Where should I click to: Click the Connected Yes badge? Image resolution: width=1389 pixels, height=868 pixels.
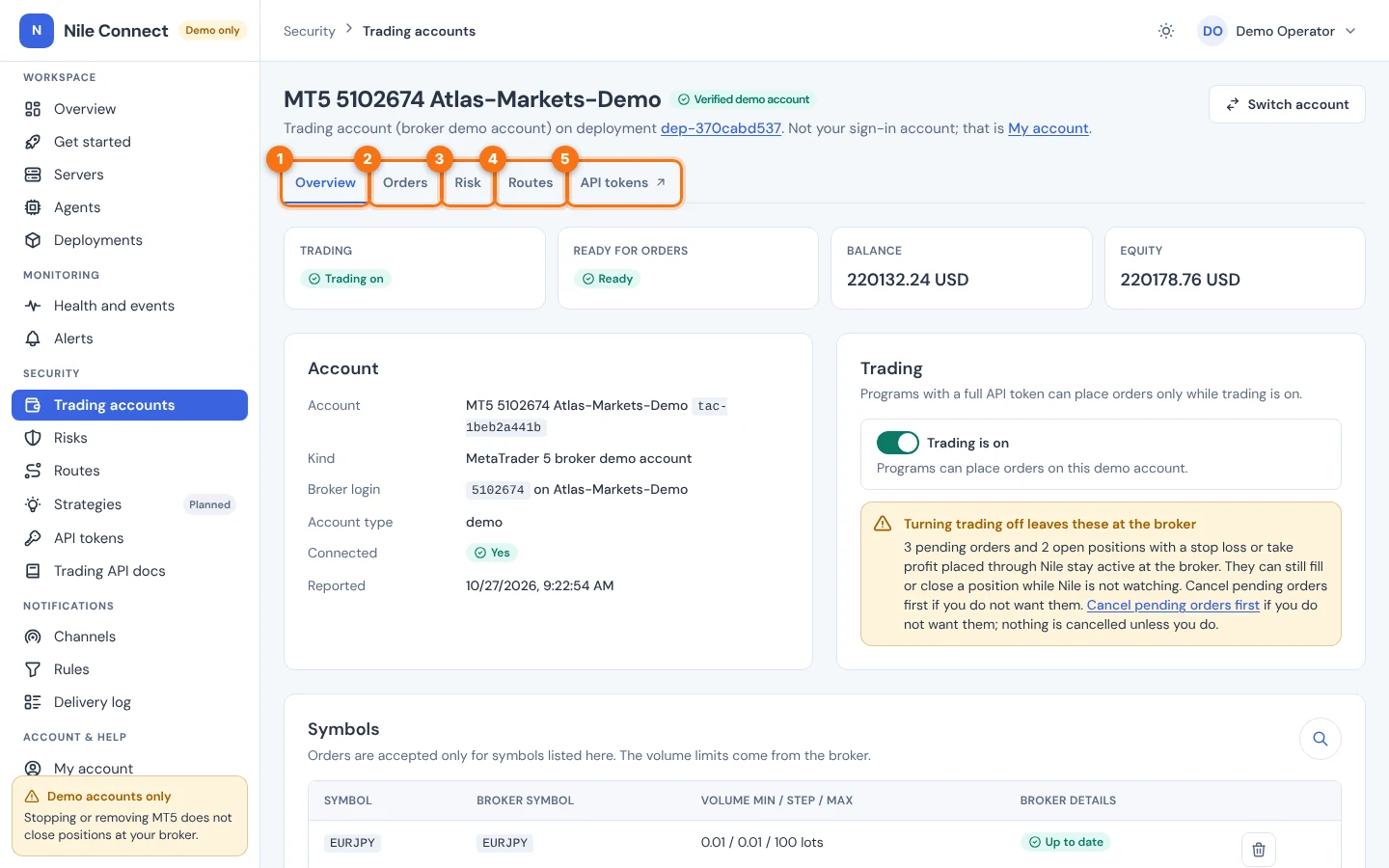click(492, 553)
